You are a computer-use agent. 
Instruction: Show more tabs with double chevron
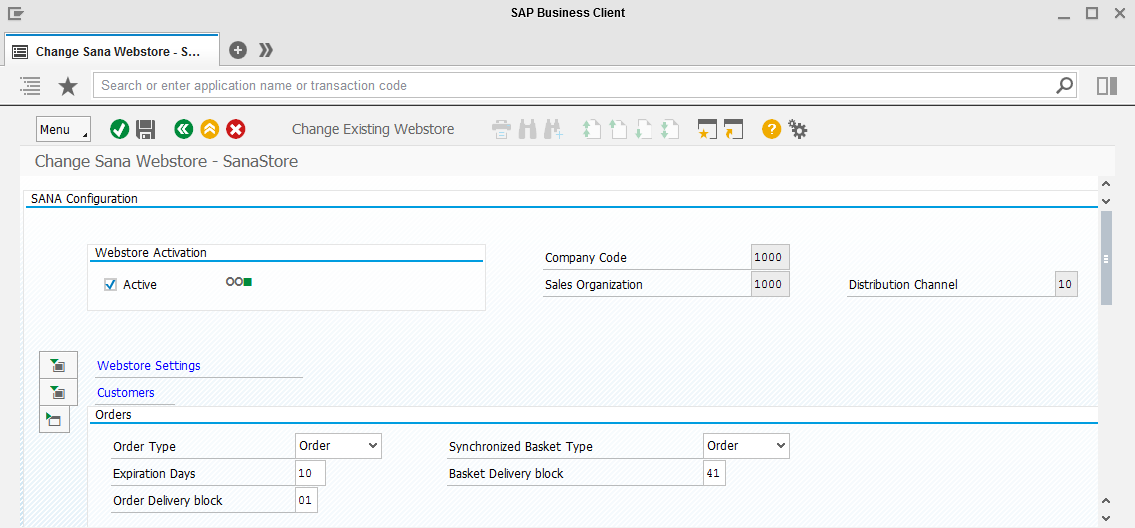pyautogui.click(x=266, y=50)
